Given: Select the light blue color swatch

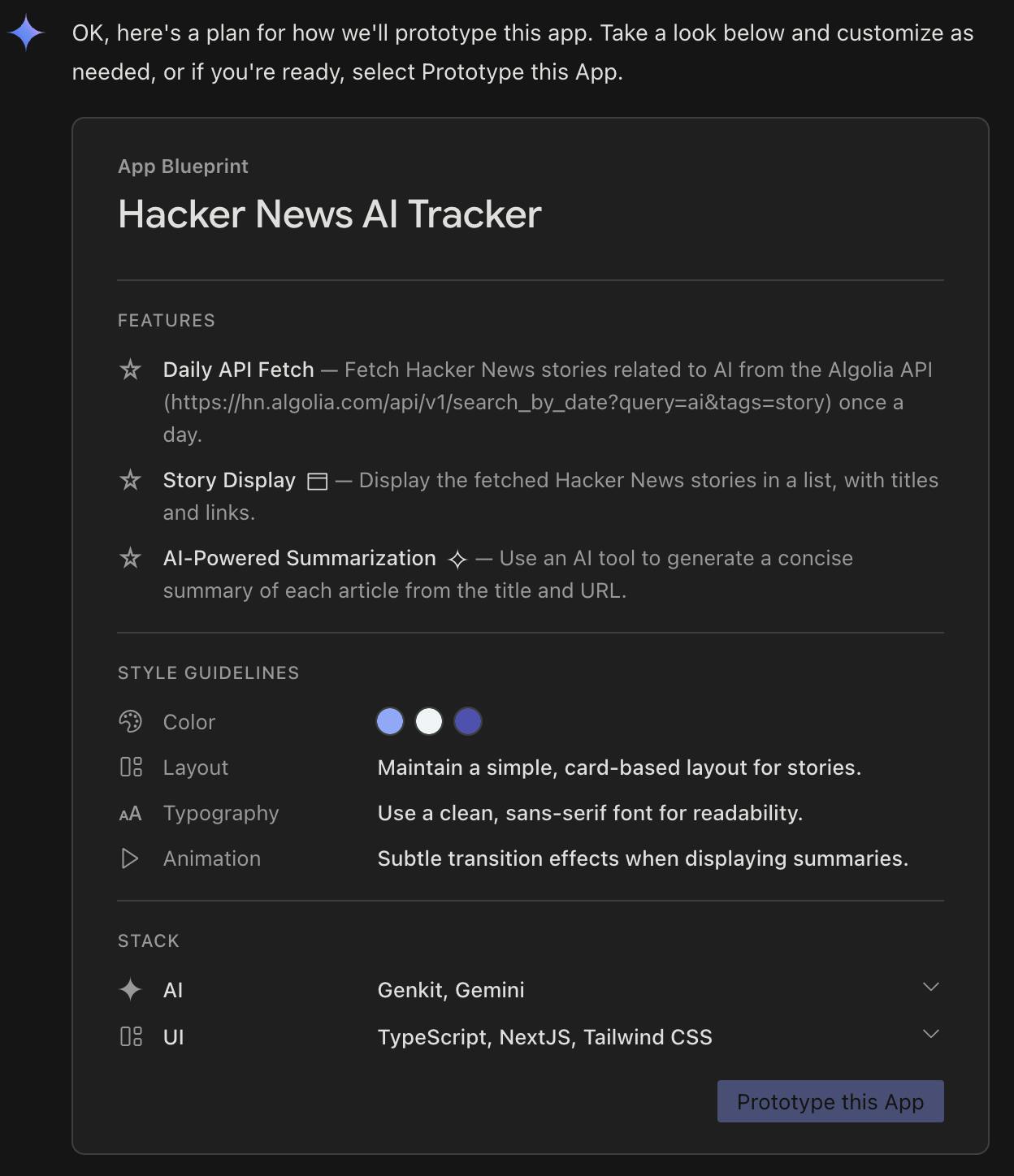Looking at the screenshot, I should (x=390, y=721).
